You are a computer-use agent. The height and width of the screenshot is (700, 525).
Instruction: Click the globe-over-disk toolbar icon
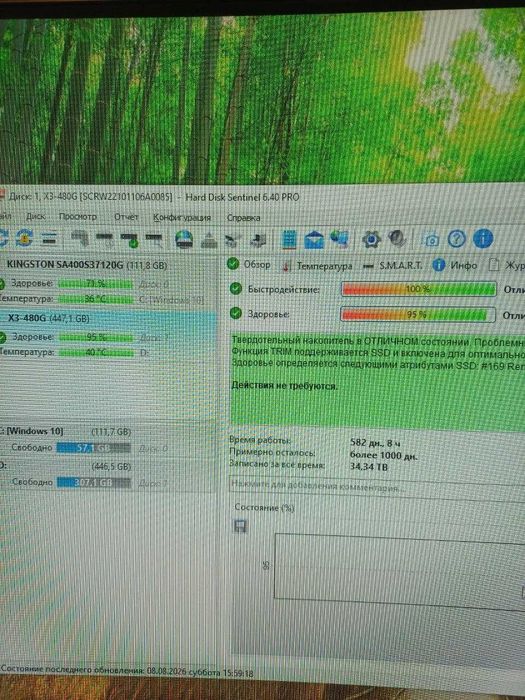tap(184, 239)
